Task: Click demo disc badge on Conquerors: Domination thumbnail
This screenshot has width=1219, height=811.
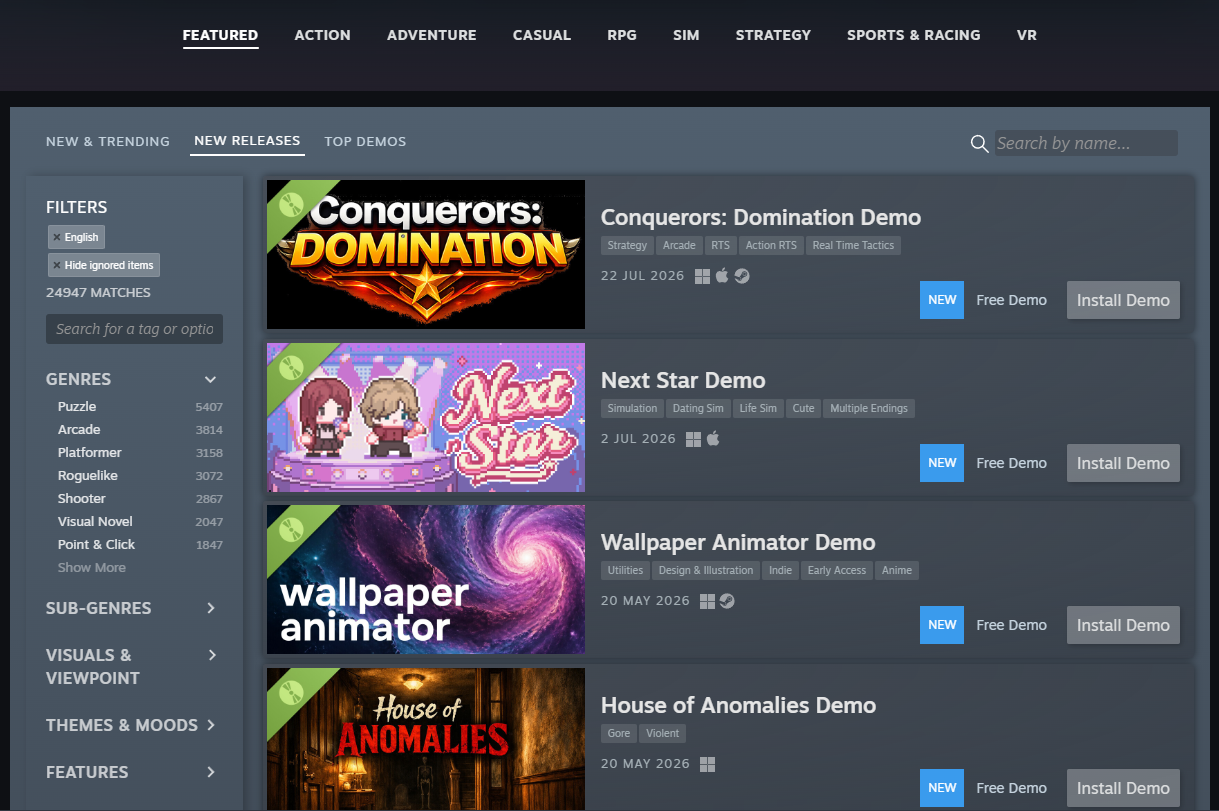Action: point(291,204)
